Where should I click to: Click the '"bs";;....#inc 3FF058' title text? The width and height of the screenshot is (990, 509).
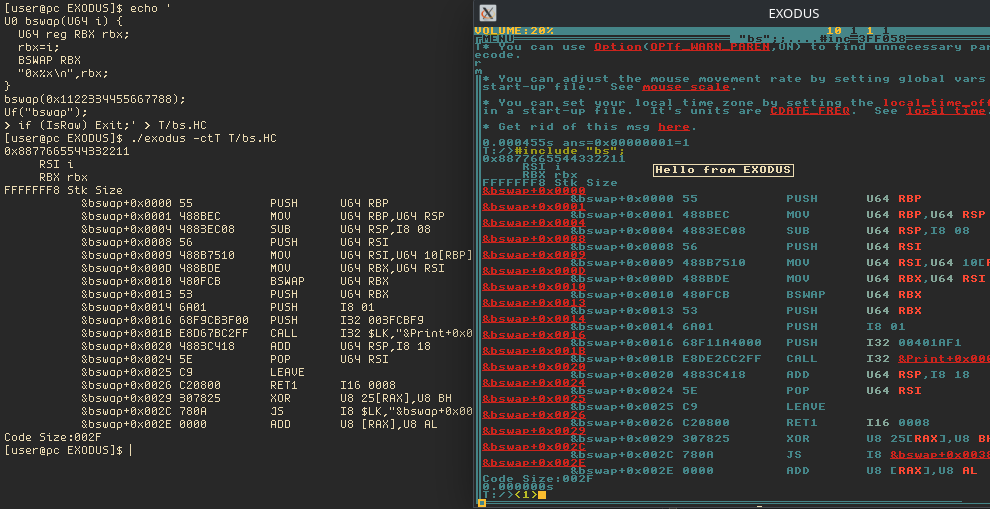(822, 39)
